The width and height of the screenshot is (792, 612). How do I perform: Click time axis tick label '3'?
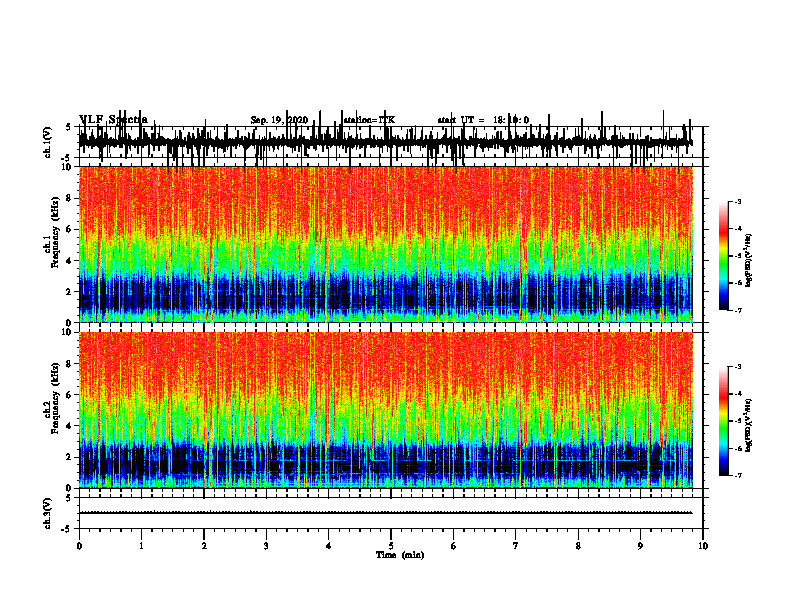[x=266, y=546]
